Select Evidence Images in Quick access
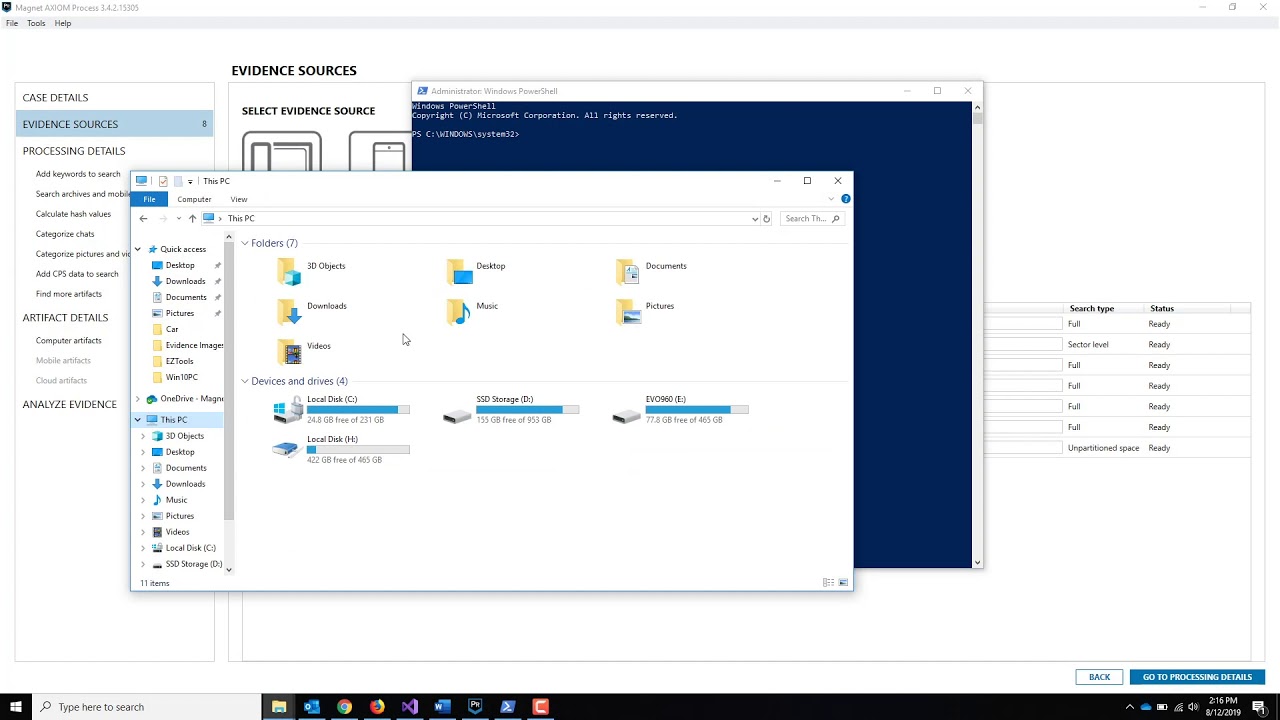The height and width of the screenshot is (720, 1280). (x=186, y=345)
